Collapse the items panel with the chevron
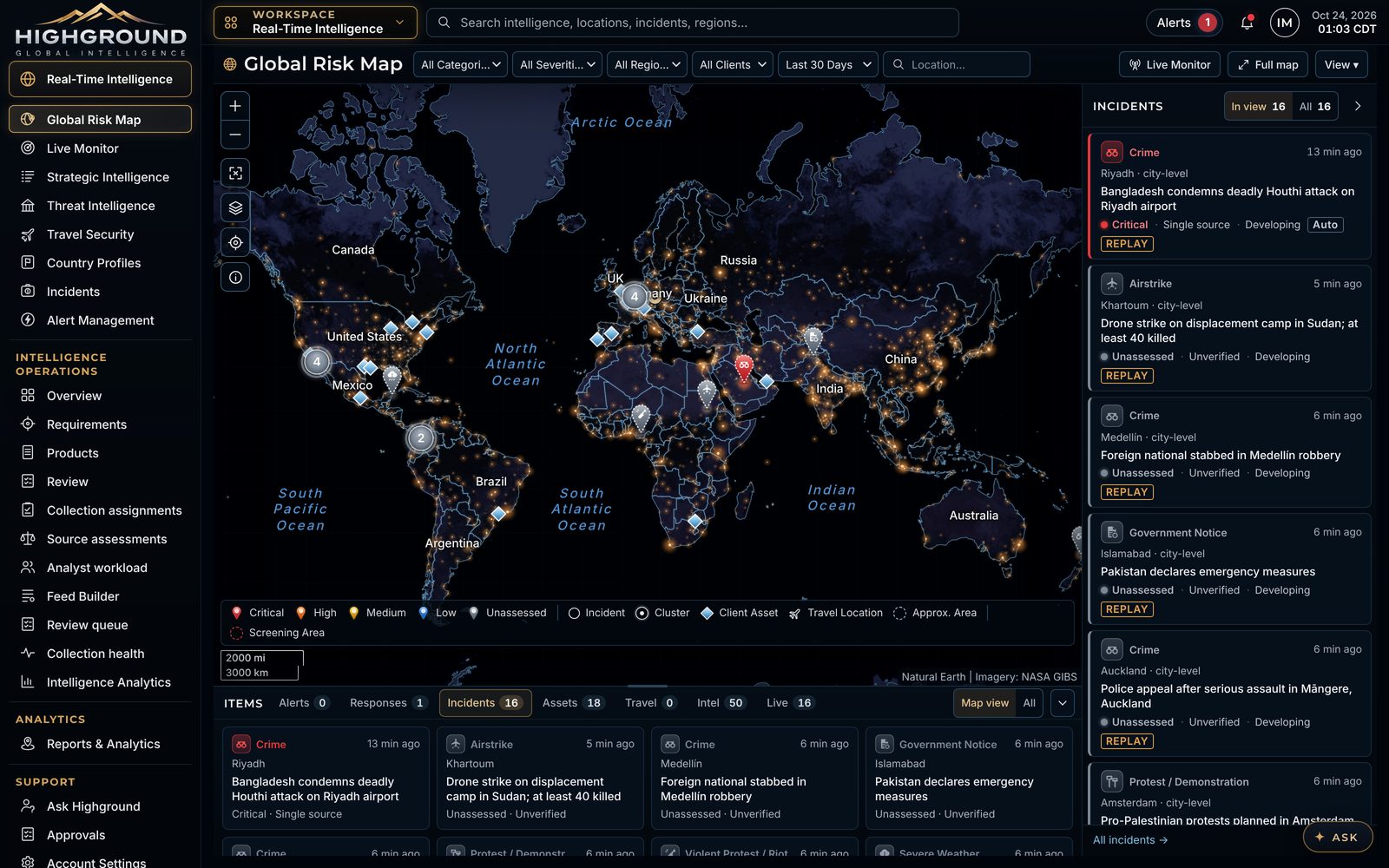 point(1062,703)
